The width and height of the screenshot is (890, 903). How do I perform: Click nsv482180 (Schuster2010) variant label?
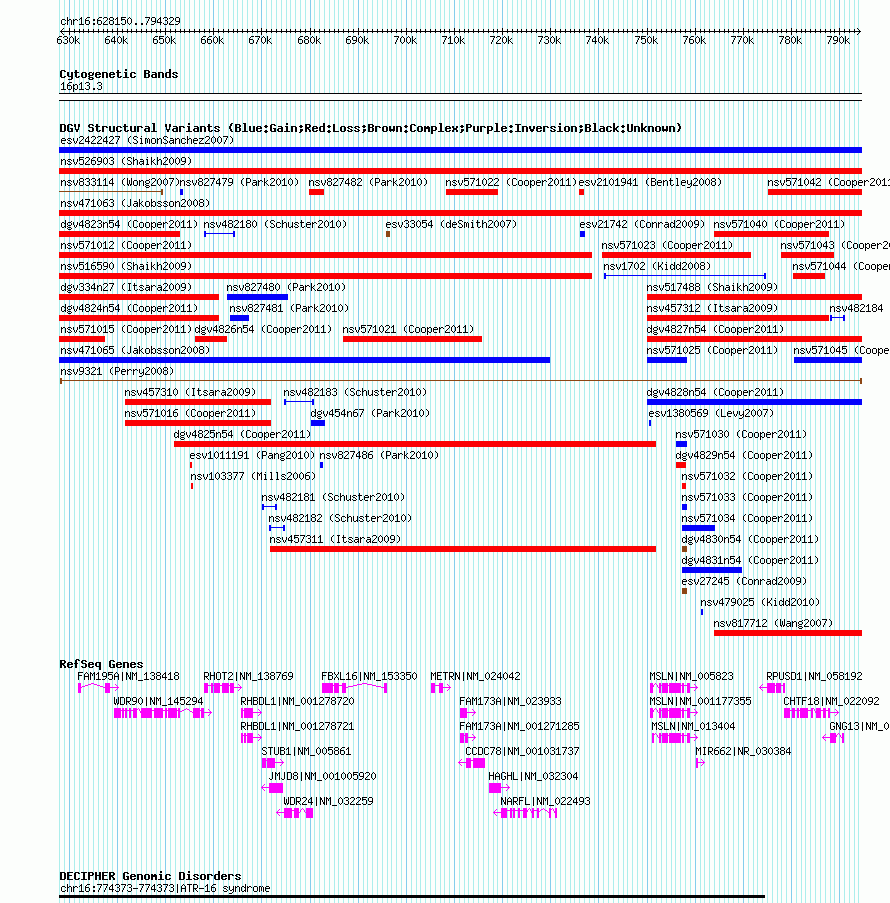tap(275, 225)
